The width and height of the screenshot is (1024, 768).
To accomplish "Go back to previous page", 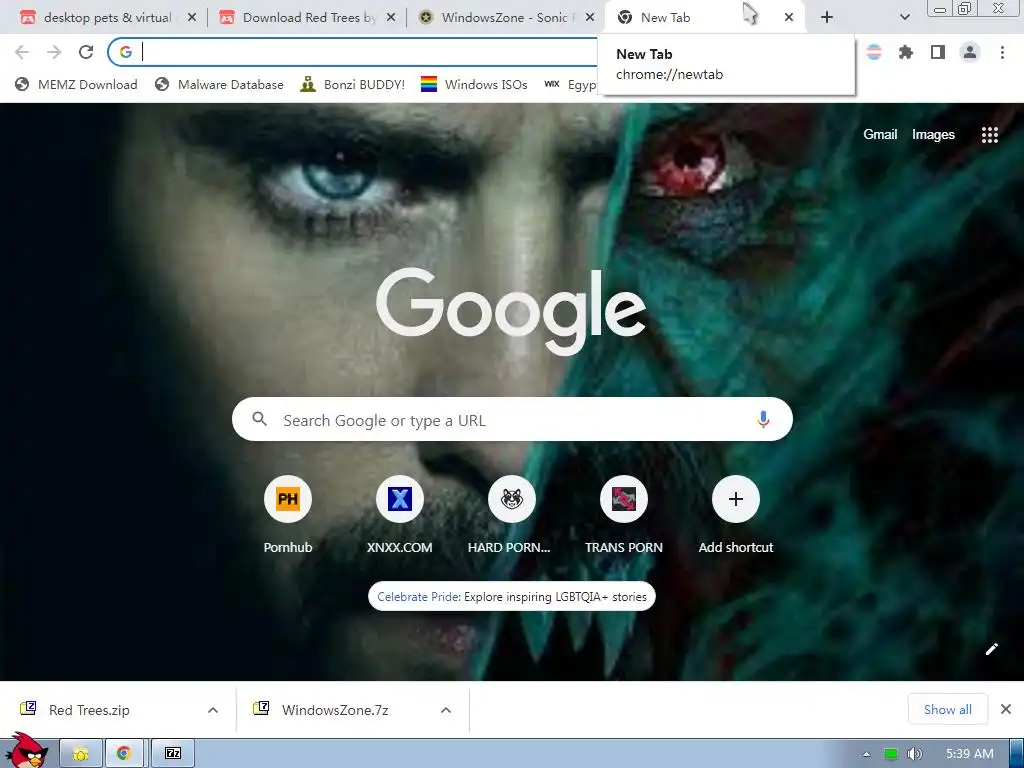I will click(x=22, y=52).
